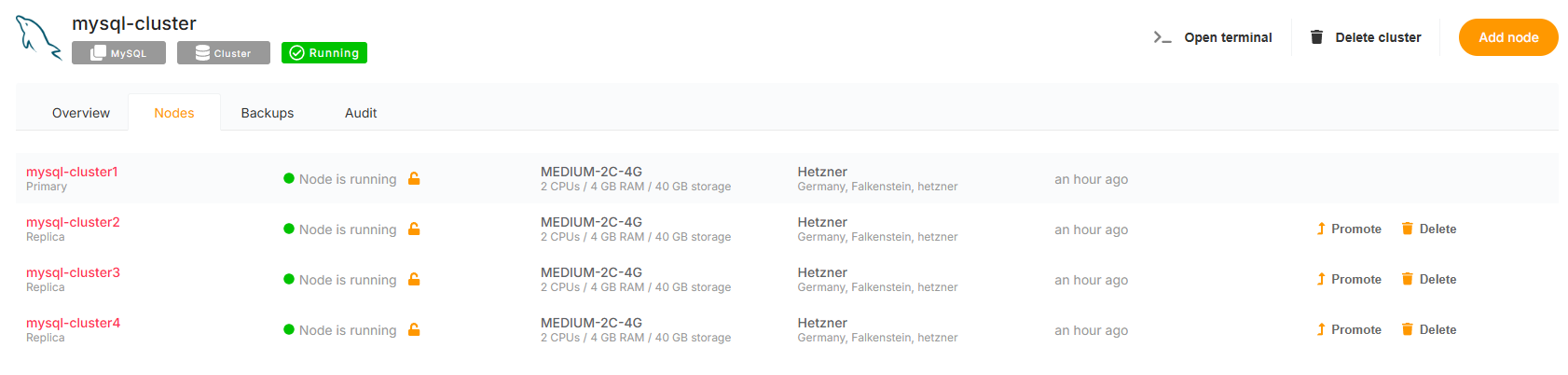Promote mysql-cluster4 replica to primary
Screen dimensions: 1568x375
click(1349, 329)
